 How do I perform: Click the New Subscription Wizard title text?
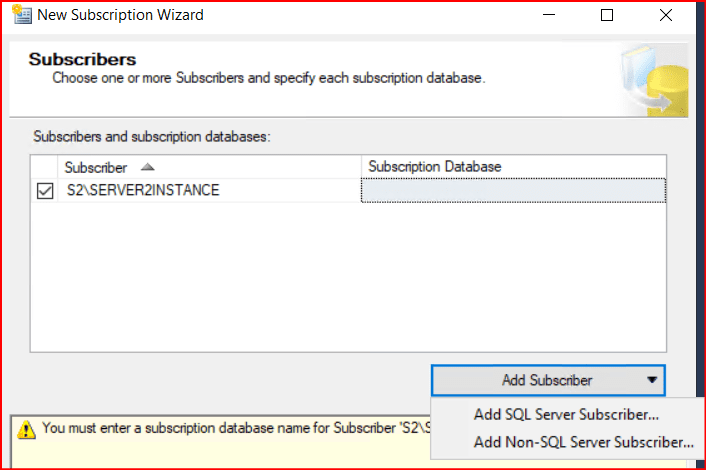(x=120, y=15)
